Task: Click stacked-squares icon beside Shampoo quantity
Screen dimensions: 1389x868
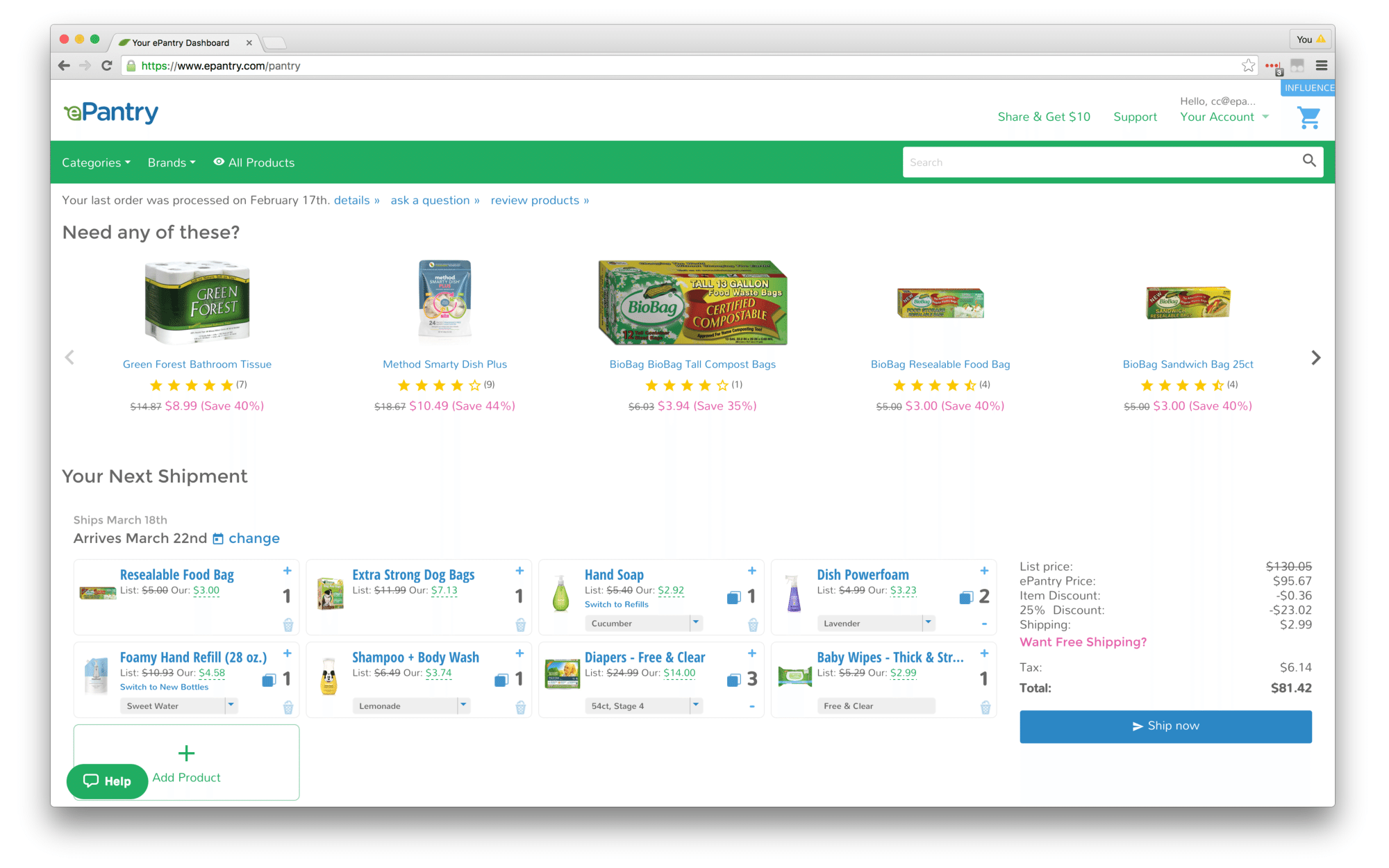Action: (501, 681)
